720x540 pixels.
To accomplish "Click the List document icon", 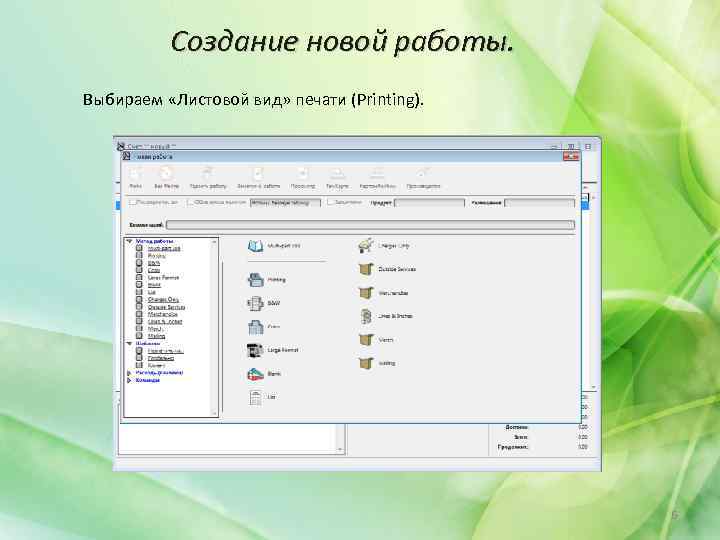I will click(255, 397).
